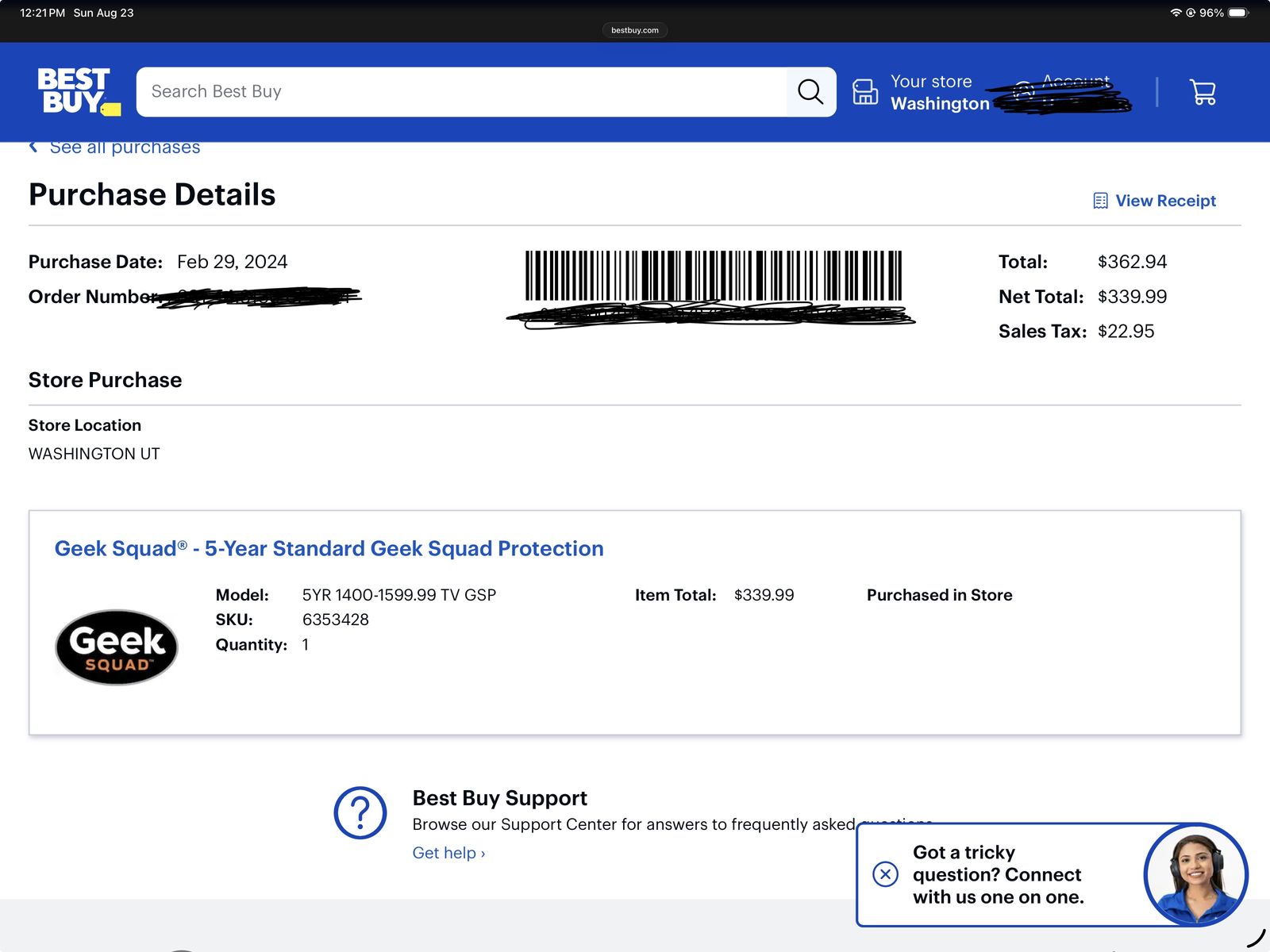
Task: Click the purchase barcode image
Action: (x=714, y=275)
